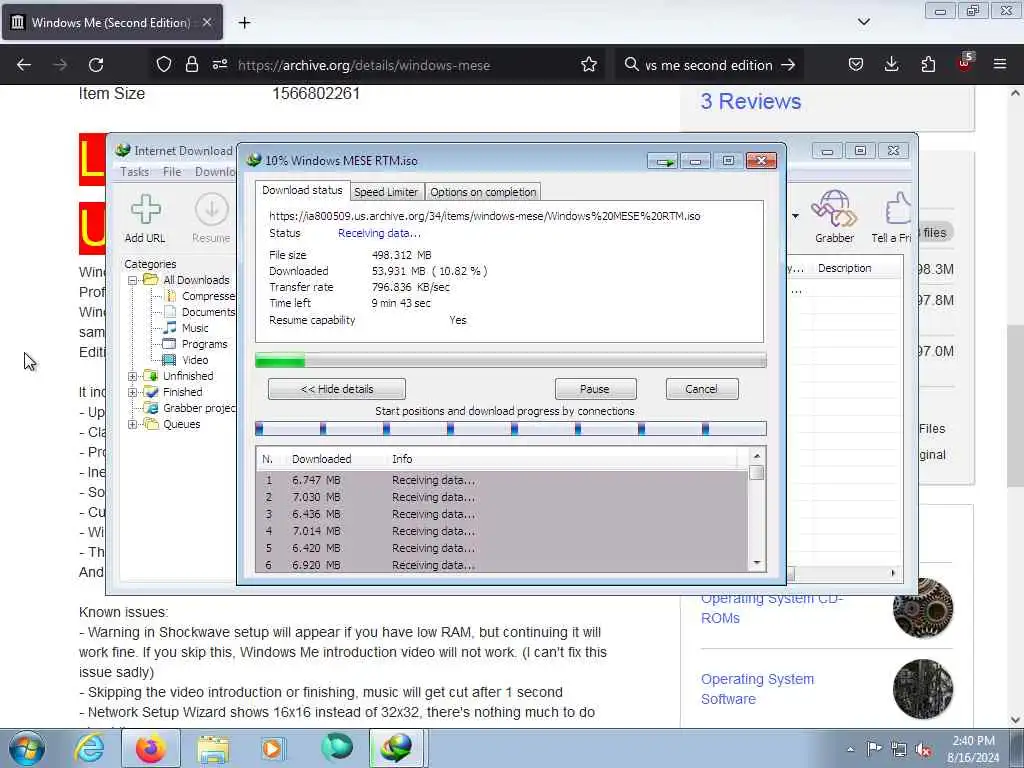Open the Downloads menu in IDM

click(215, 172)
